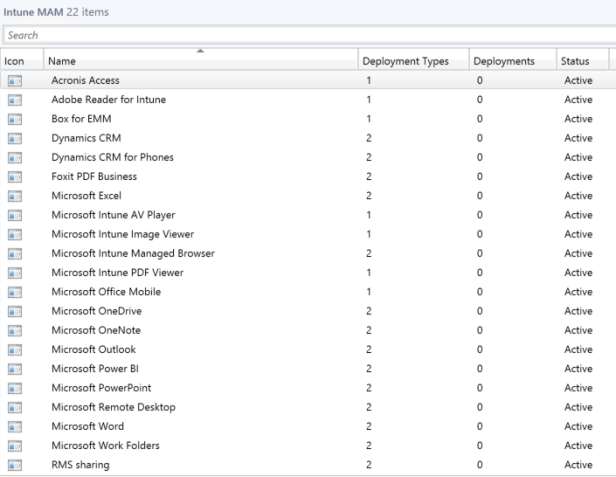Viewport: 616px width, 477px height.
Task: Focus the Search input field
Action: pyautogui.click(x=310, y=35)
